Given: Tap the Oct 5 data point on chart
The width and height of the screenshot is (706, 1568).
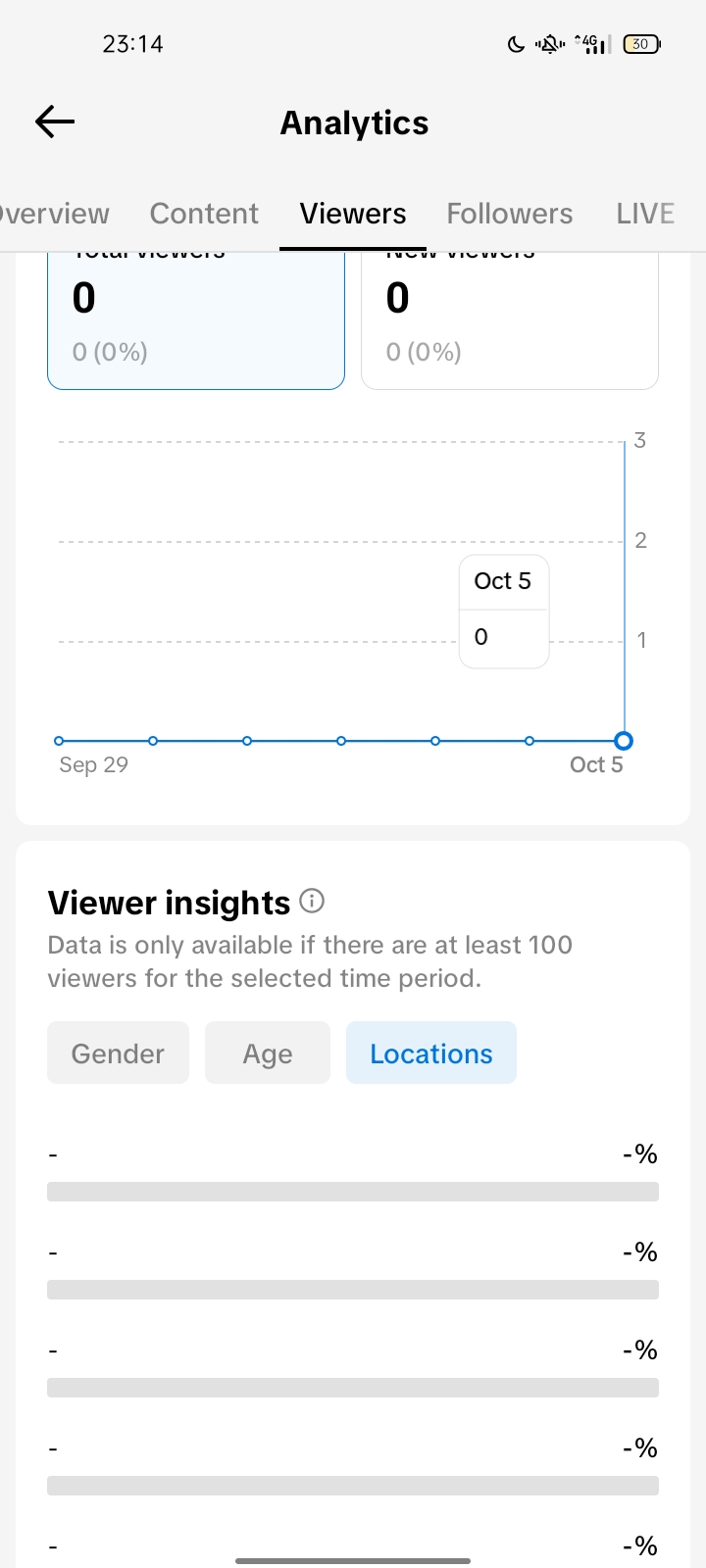Looking at the screenshot, I should (x=624, y=741).
